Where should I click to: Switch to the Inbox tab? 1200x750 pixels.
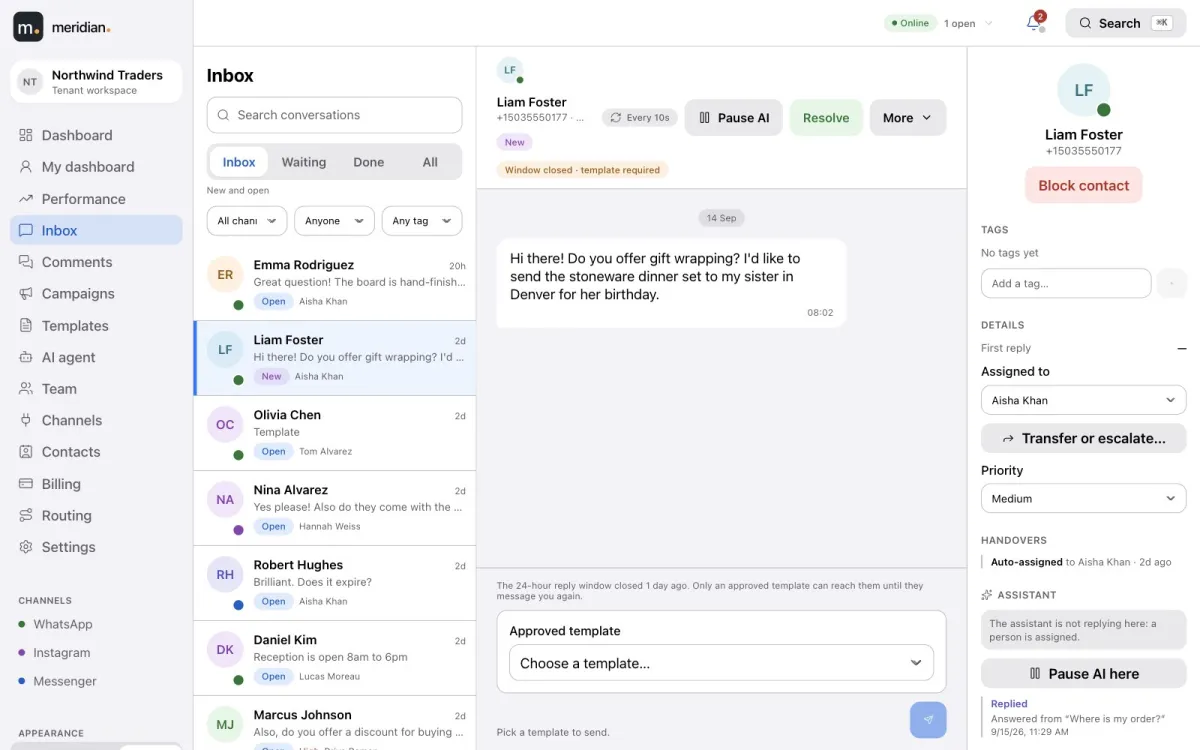[239, 162]
